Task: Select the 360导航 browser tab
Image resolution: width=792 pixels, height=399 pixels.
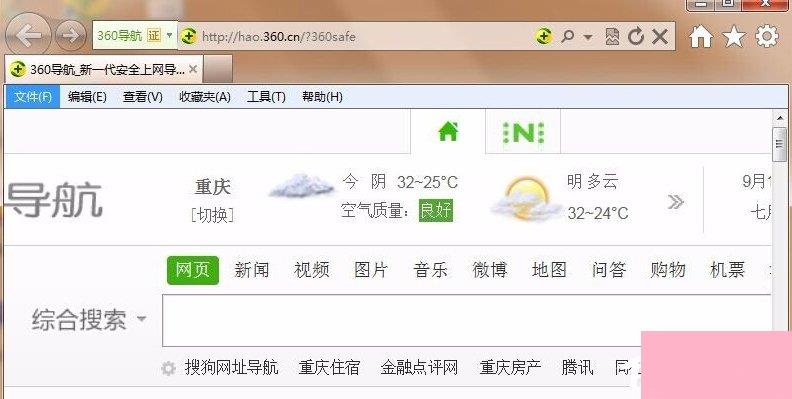Action: [x=104, y=69]
